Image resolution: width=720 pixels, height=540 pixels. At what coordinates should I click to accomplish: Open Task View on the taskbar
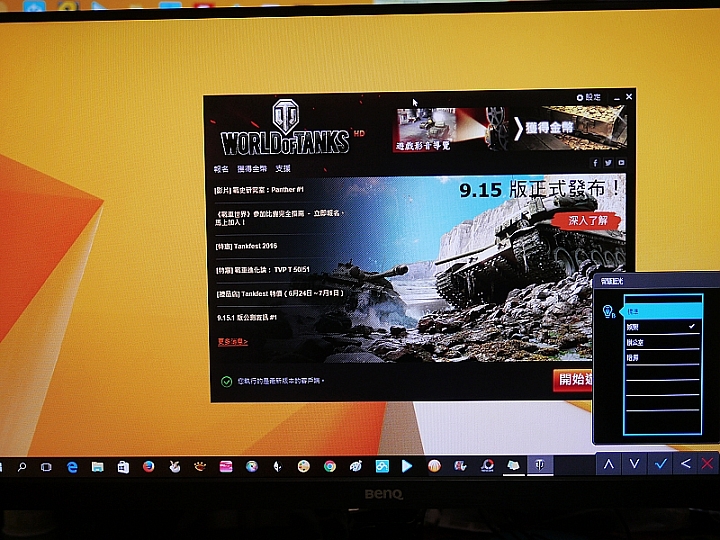coord(46,467)
